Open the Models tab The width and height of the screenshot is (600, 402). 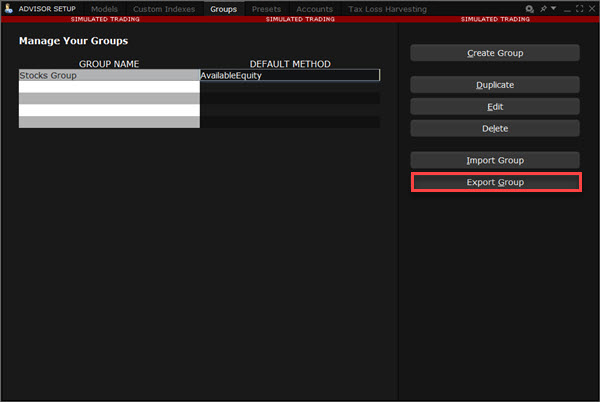tap(104, 9)
